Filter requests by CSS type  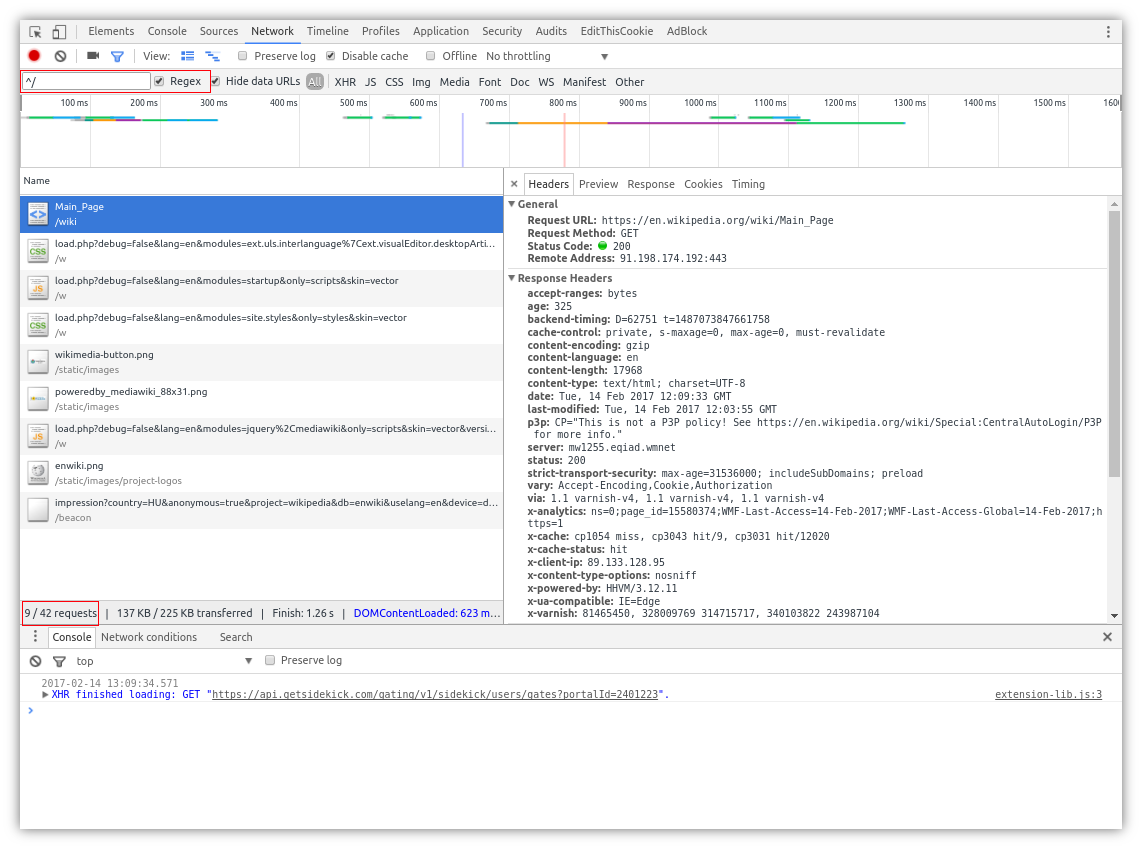(394, 82)
